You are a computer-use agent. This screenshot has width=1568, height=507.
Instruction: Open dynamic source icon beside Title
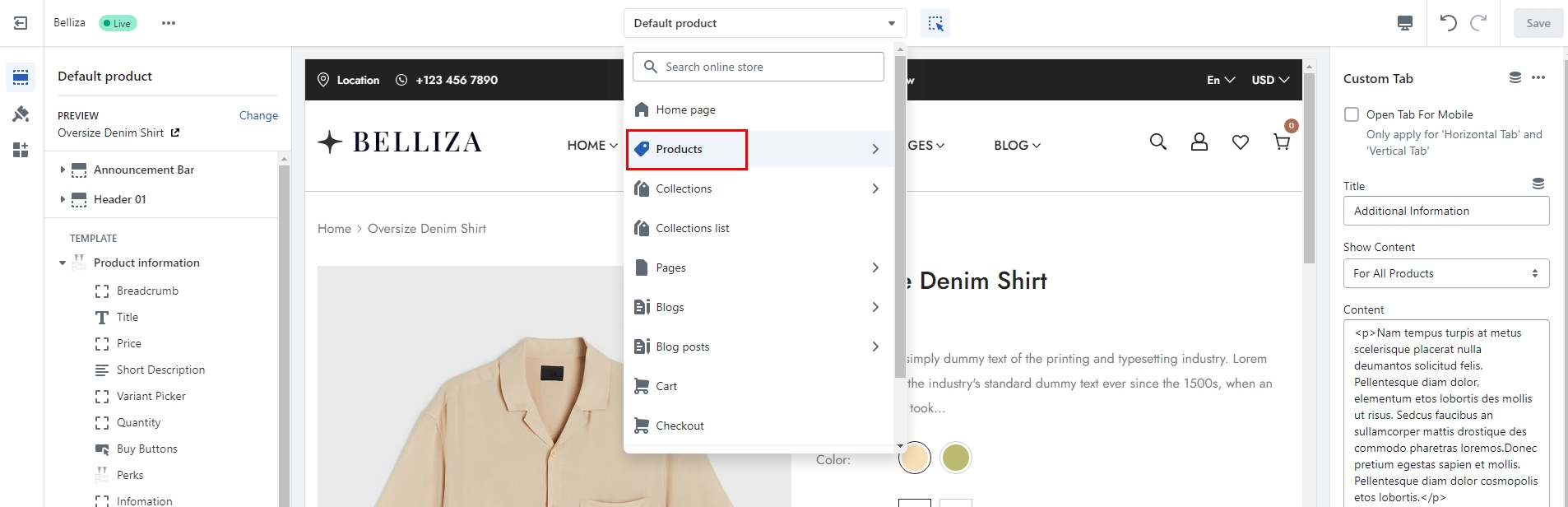point(1538,184)
